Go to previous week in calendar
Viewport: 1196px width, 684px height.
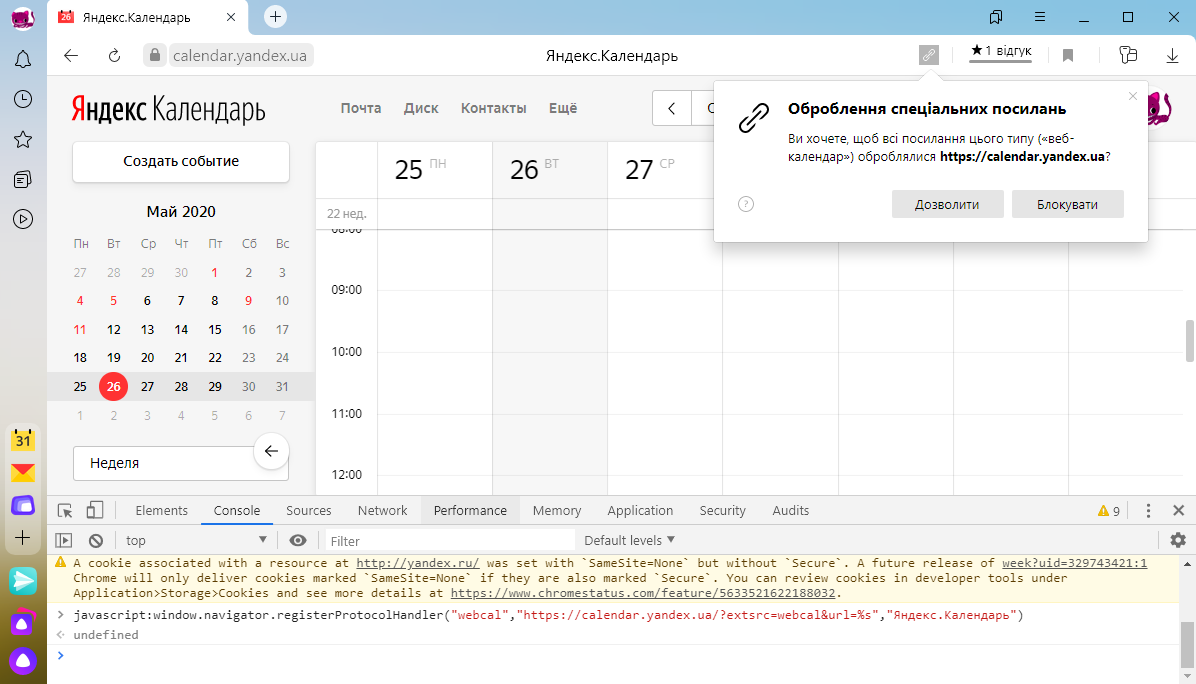tap(671, 108)
